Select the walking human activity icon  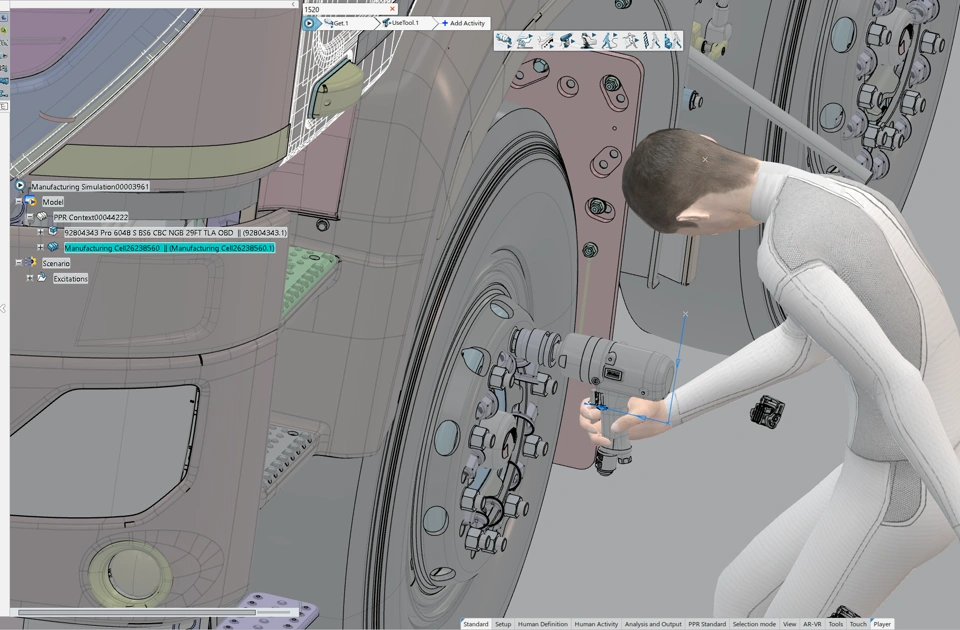point(609,41)
